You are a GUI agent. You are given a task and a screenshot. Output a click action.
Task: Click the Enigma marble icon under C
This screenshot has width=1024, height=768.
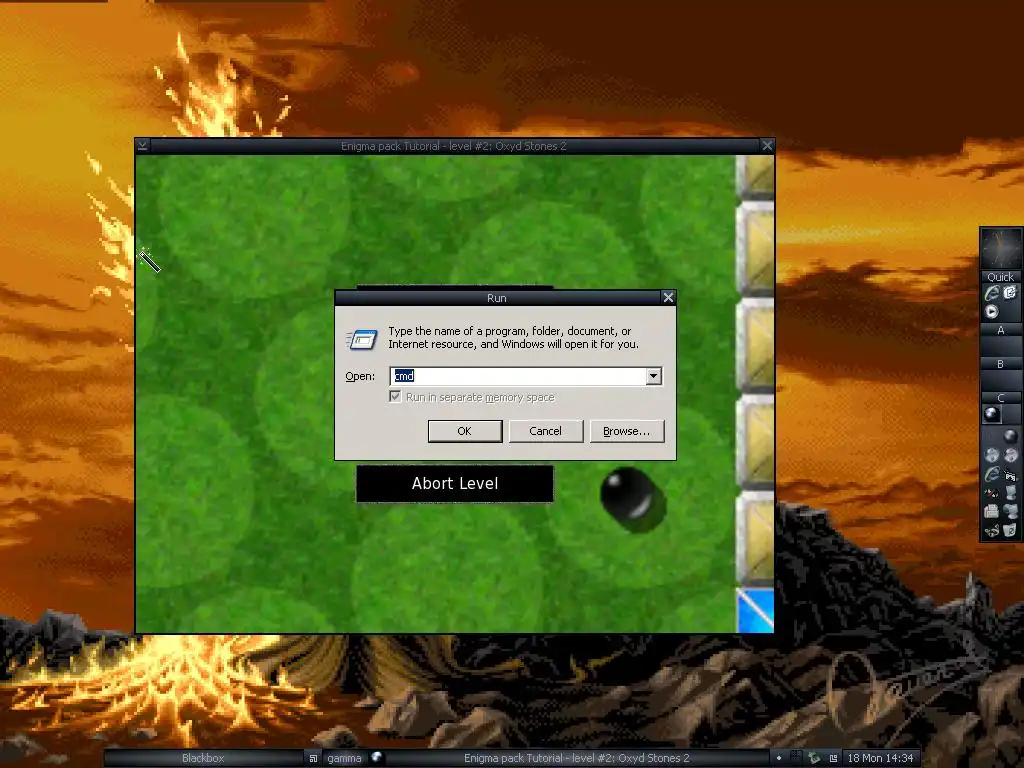pyautogui.click(x=991, y=413)
